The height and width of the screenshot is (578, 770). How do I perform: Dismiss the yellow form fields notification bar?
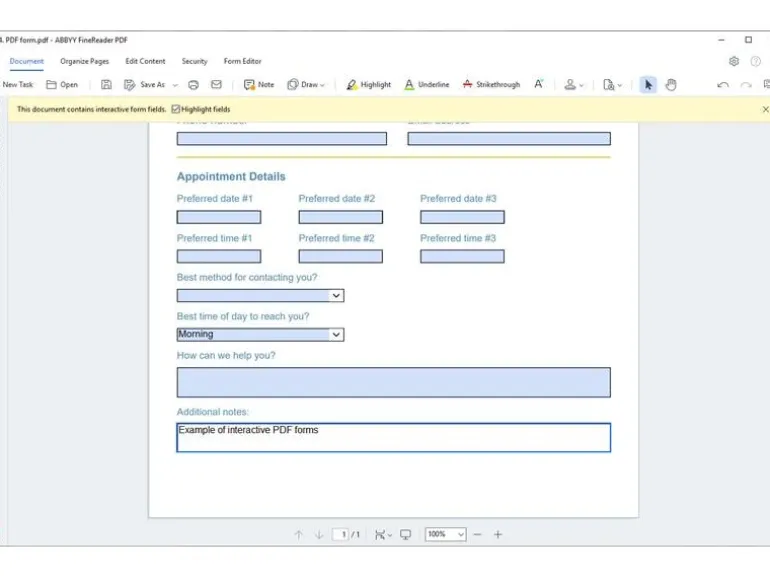coord(765,109)
